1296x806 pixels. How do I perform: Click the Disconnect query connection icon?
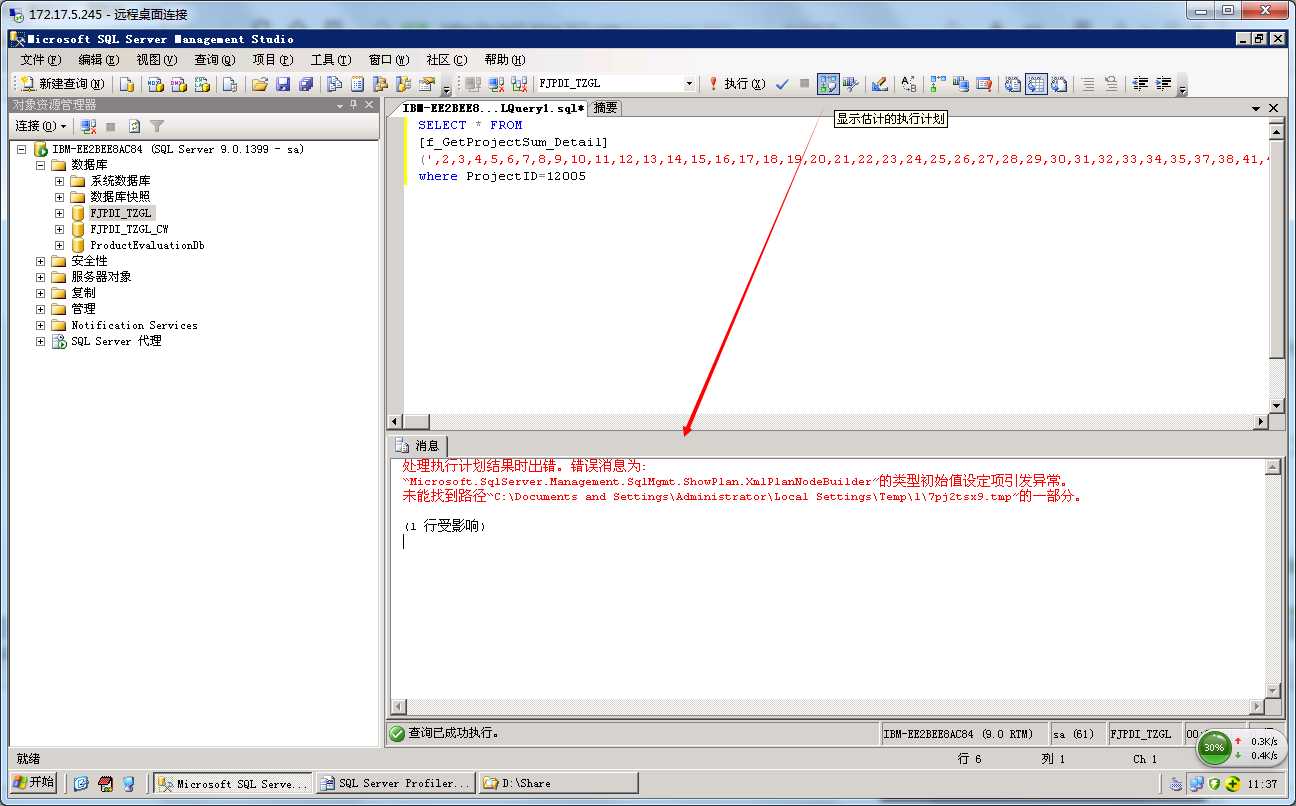496,84
